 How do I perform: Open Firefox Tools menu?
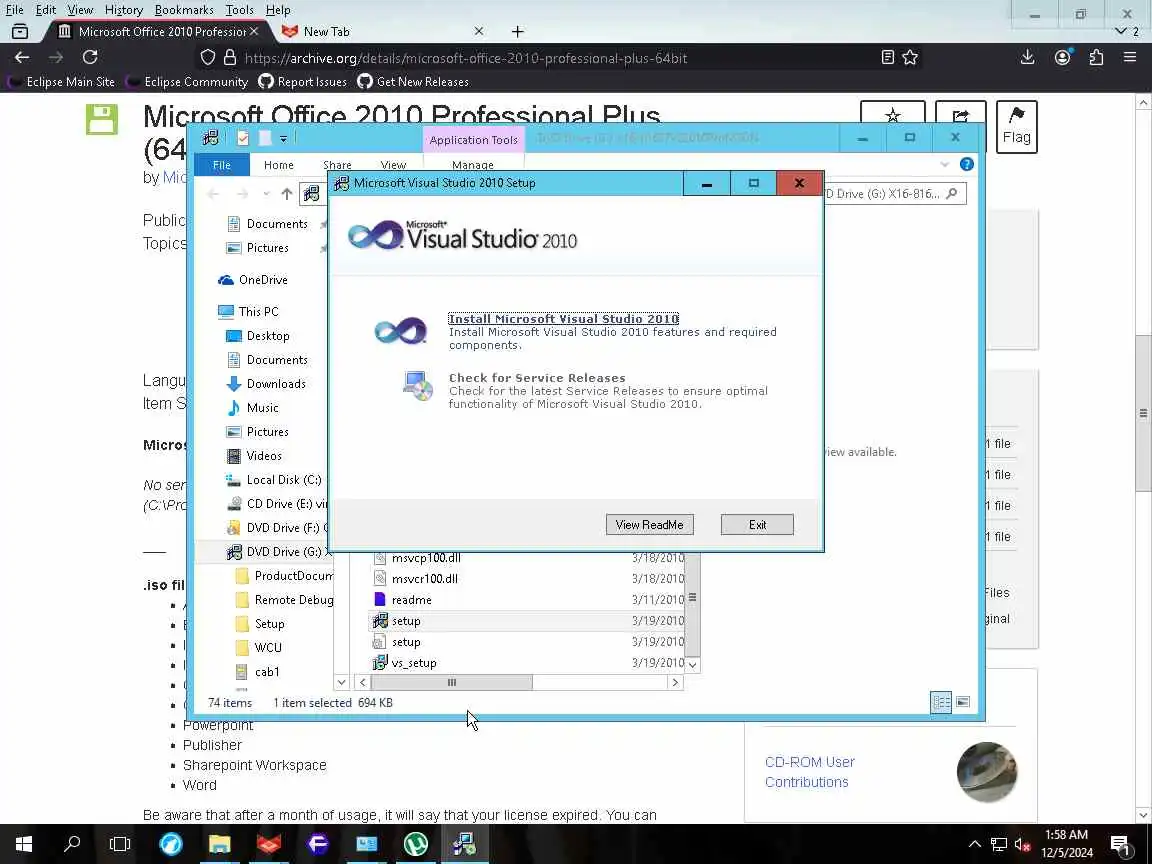pos(240,10)
